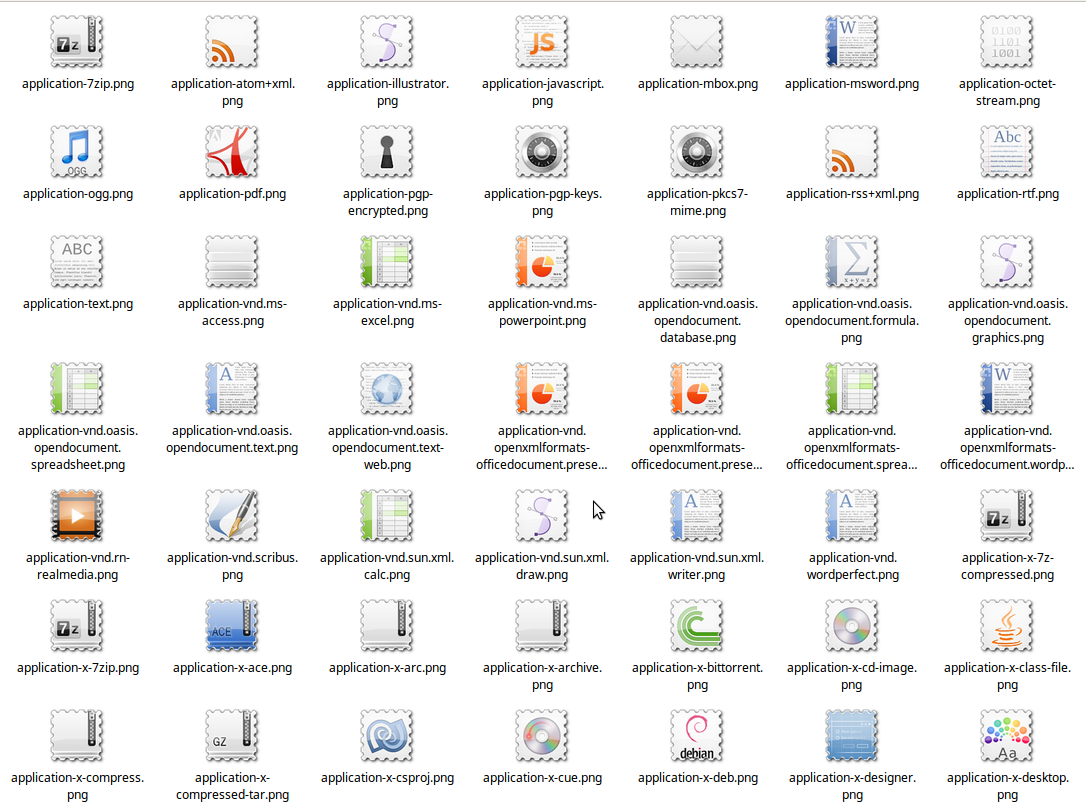
Task: Select the application-x-ace.png ACE icon
Action: [232, 625]
